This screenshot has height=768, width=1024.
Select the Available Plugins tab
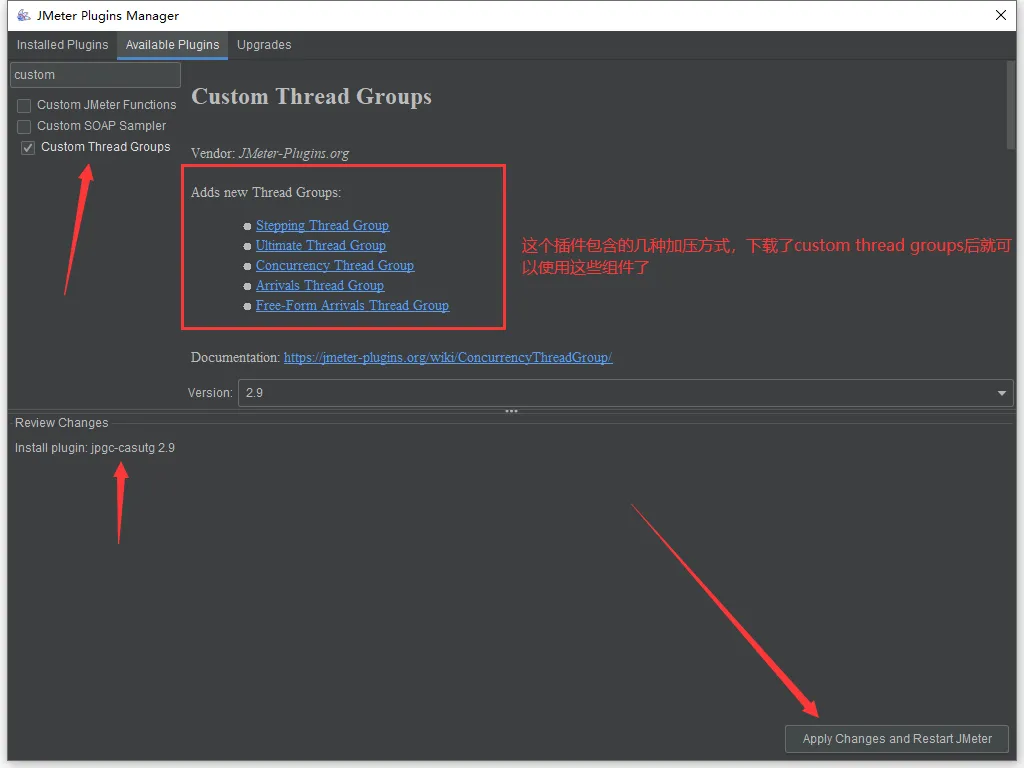(x=172, y=45)
